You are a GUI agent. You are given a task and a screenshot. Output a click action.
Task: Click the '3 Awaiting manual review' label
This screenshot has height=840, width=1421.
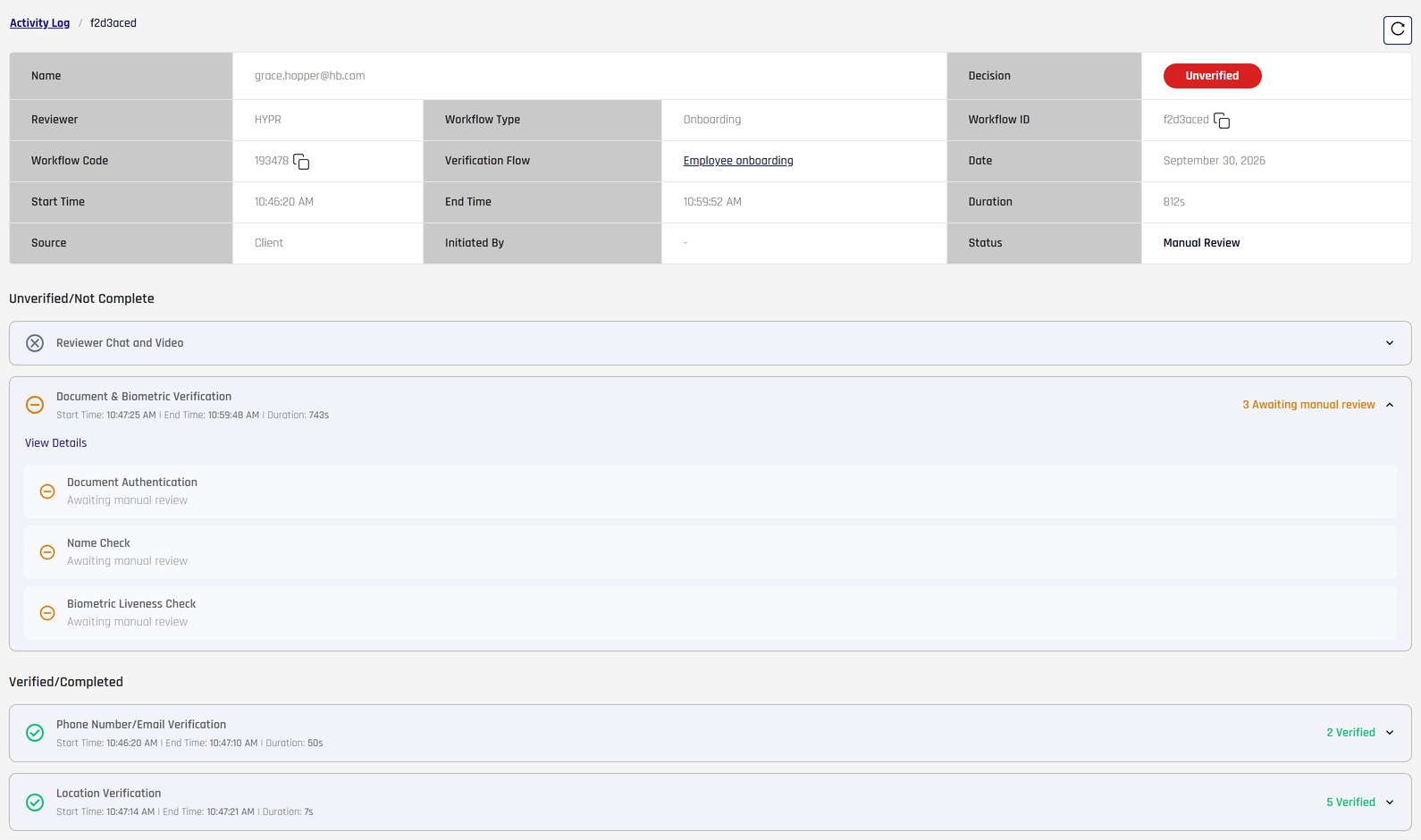point(1308,405)
